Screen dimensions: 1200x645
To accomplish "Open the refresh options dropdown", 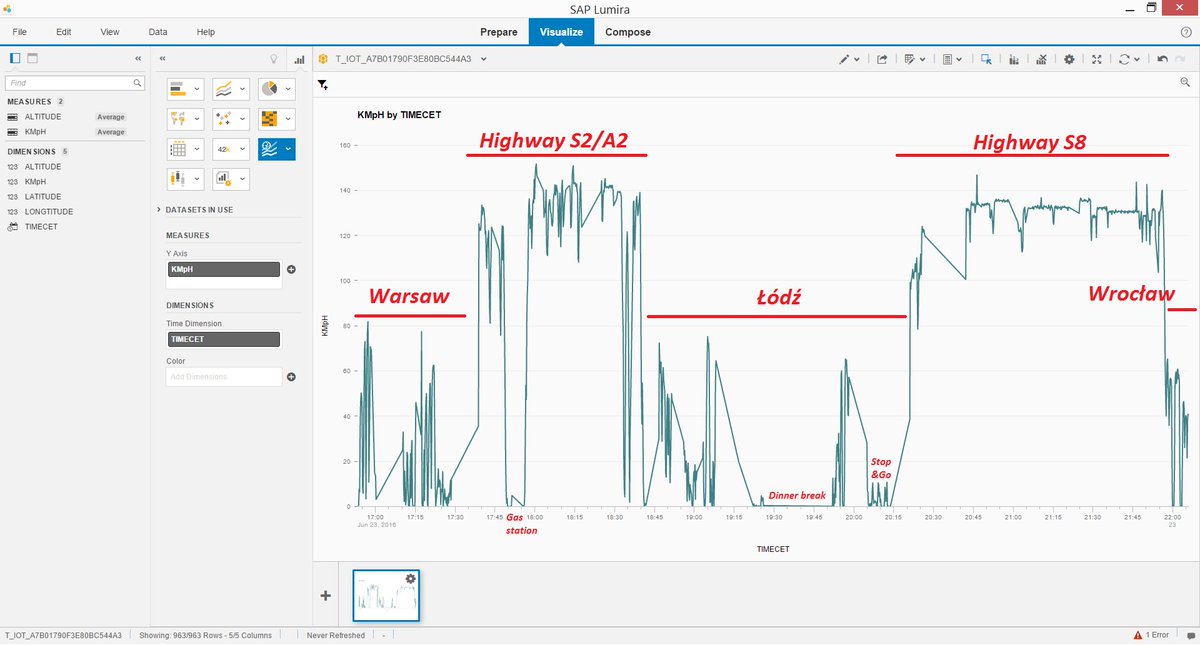I will [x=1129, y=59].
